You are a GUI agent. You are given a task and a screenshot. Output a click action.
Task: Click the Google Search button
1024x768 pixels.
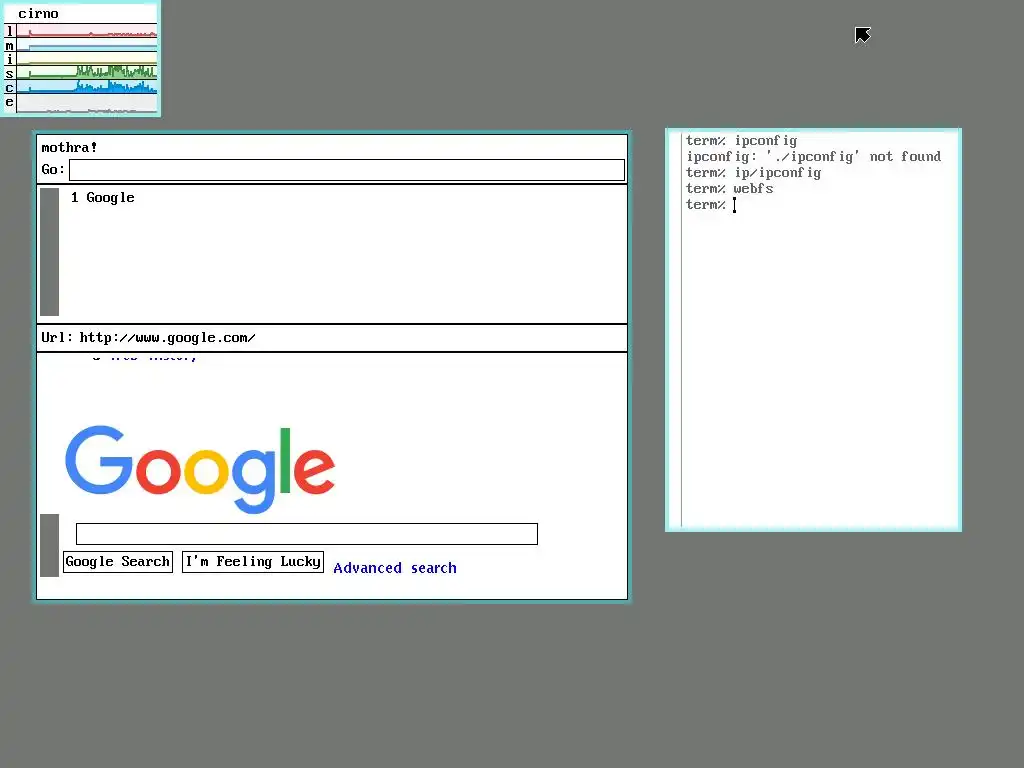118,562
